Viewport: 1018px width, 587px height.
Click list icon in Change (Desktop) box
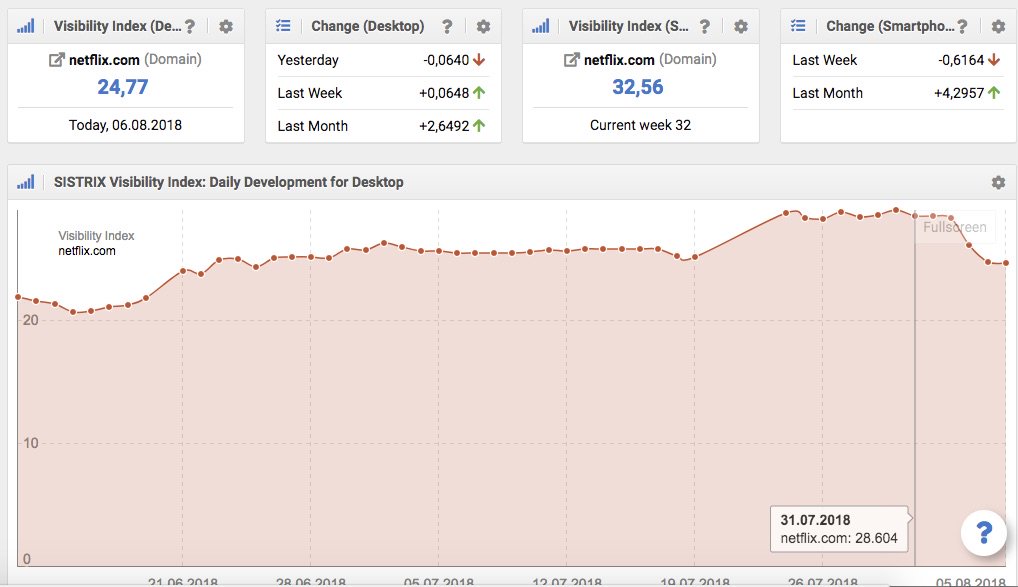283,26
